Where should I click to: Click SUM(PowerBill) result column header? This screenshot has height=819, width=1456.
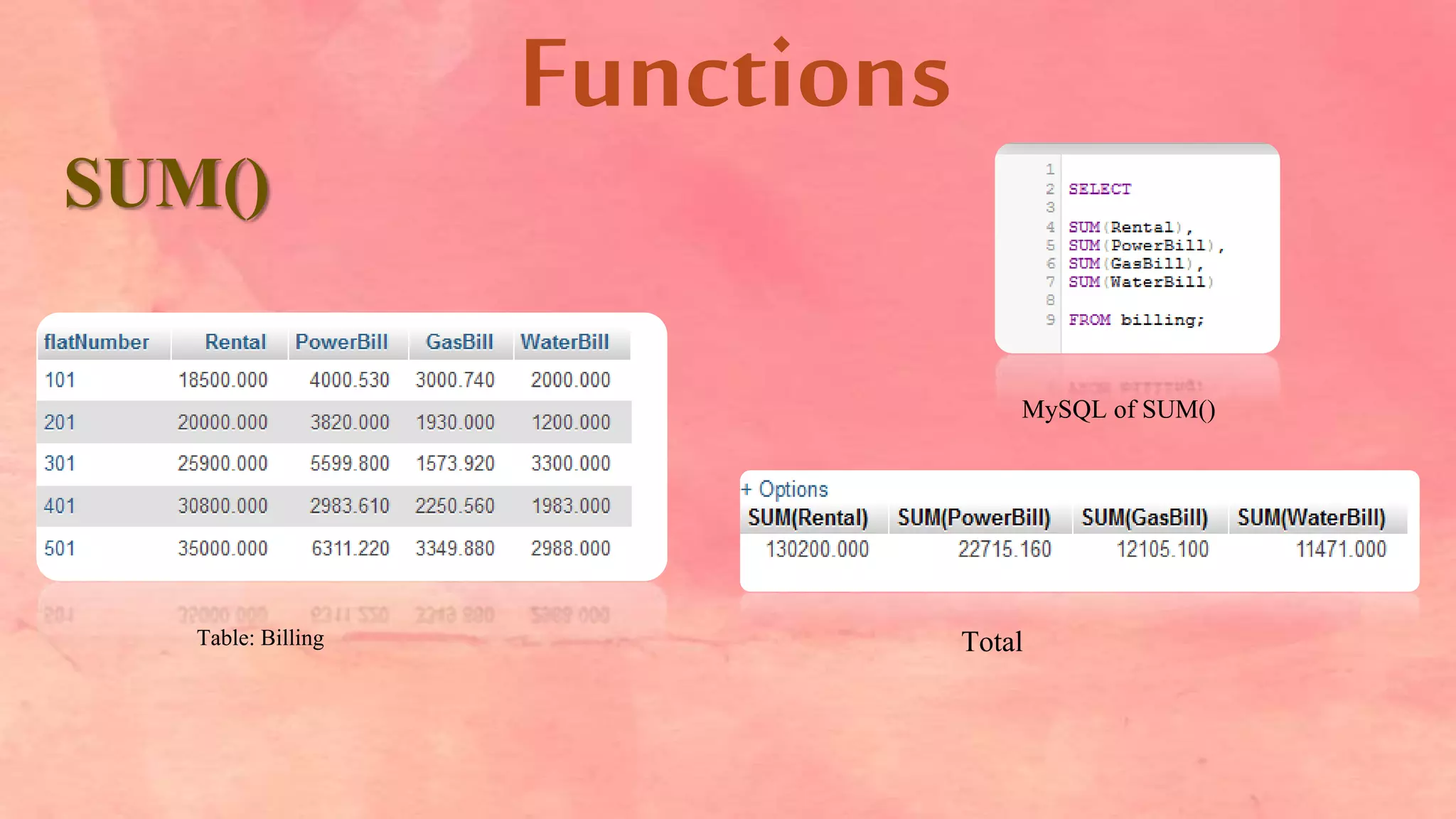pos(974,518)
